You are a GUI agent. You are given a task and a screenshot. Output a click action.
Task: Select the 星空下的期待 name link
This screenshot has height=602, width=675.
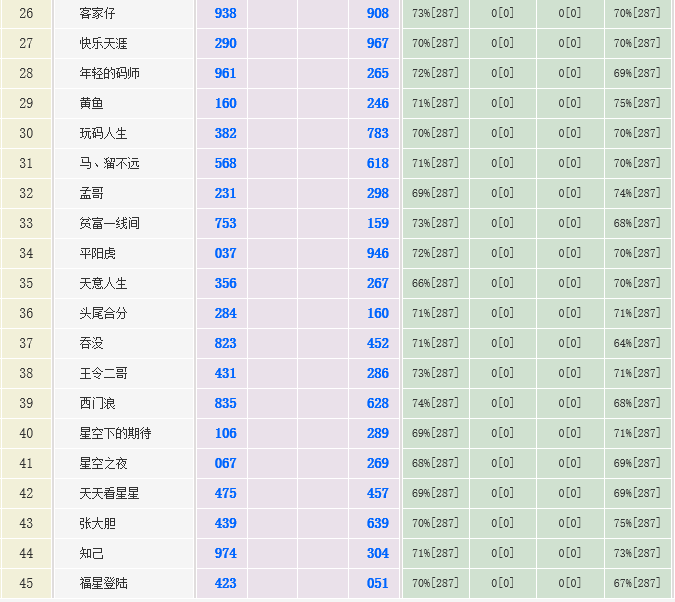tap(115, 433)
